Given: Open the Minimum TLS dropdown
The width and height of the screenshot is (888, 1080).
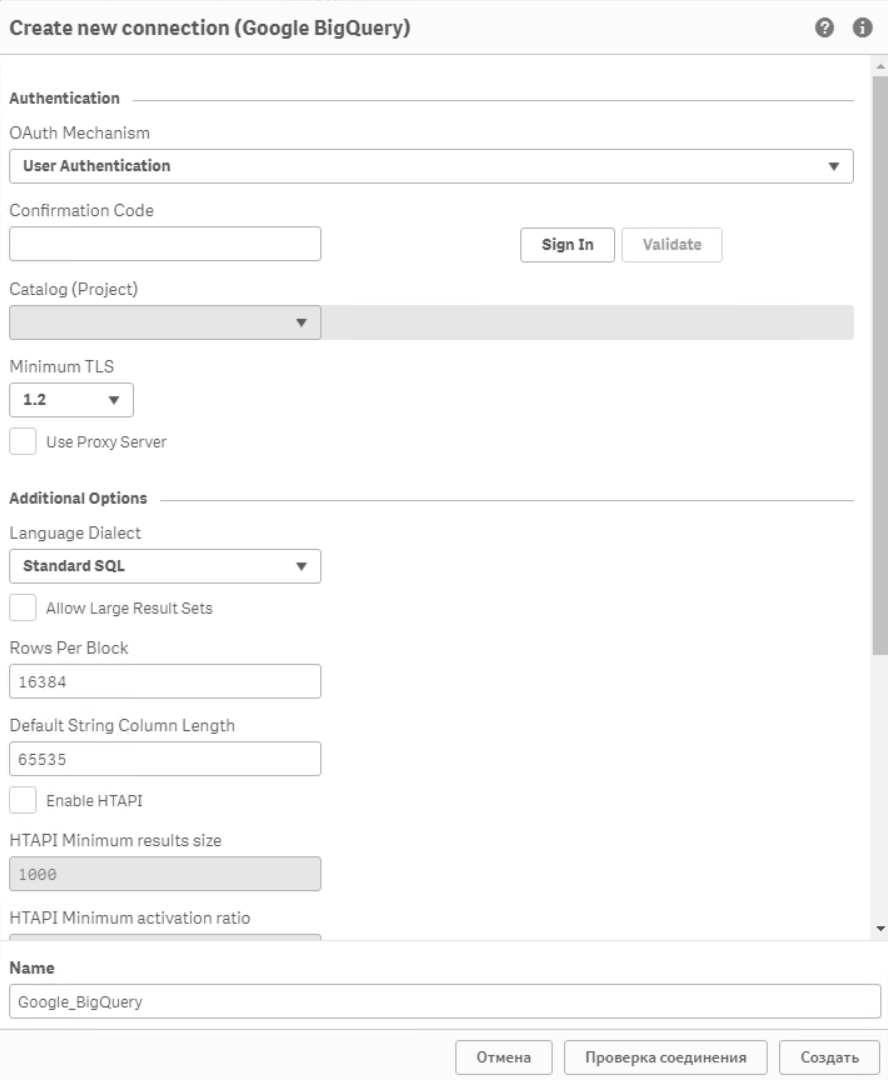Looking at the screenshot, I should tap(72, 400).
